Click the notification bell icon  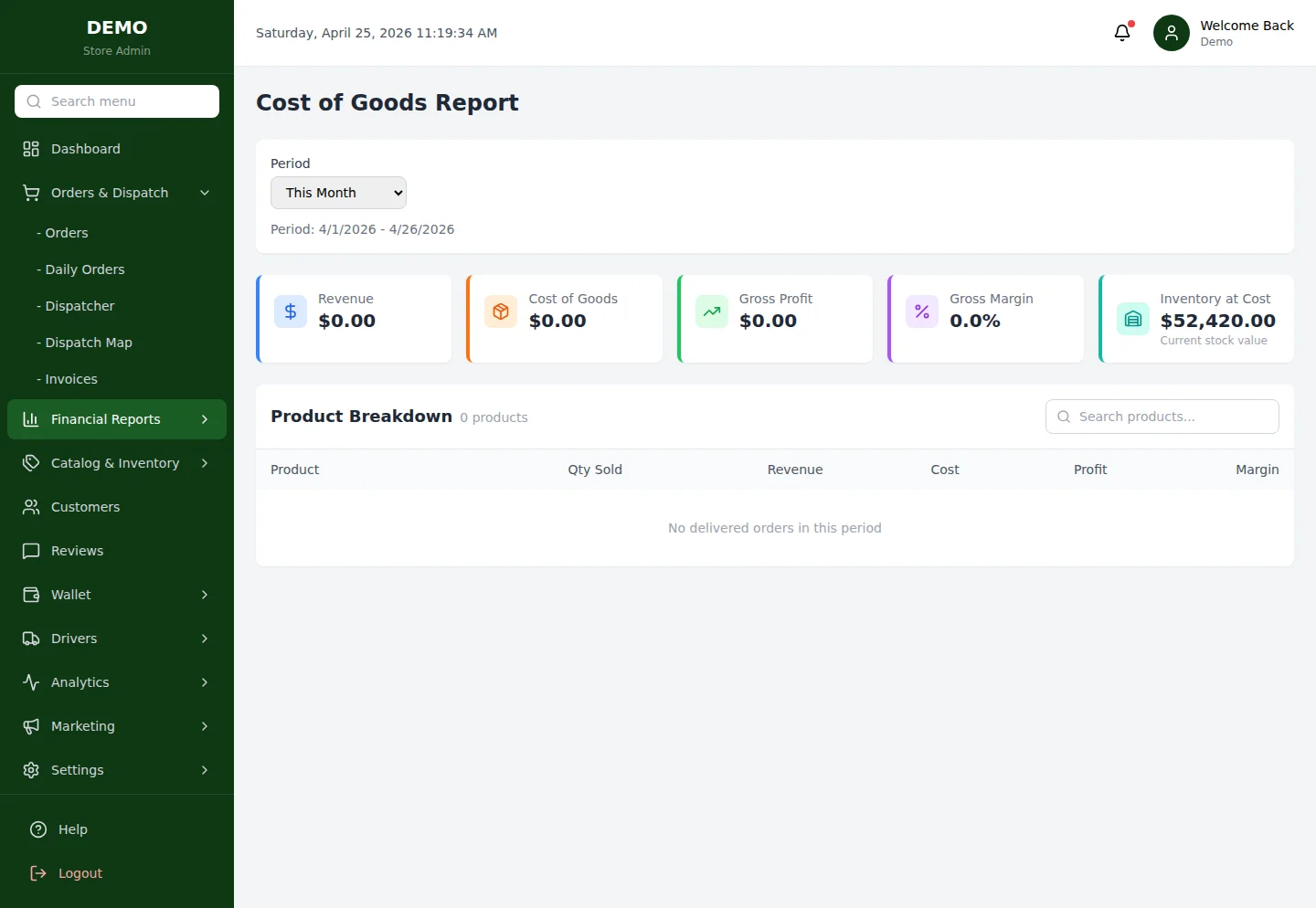pyautogui.click(x=1122, y=32)
